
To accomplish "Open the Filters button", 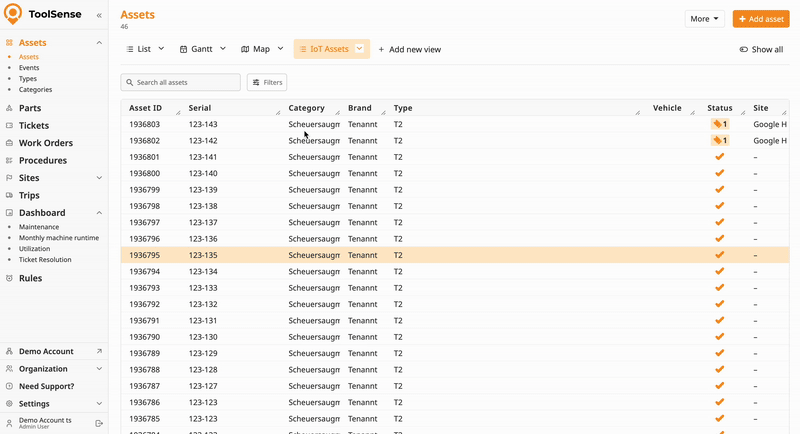I will point(267,82).
